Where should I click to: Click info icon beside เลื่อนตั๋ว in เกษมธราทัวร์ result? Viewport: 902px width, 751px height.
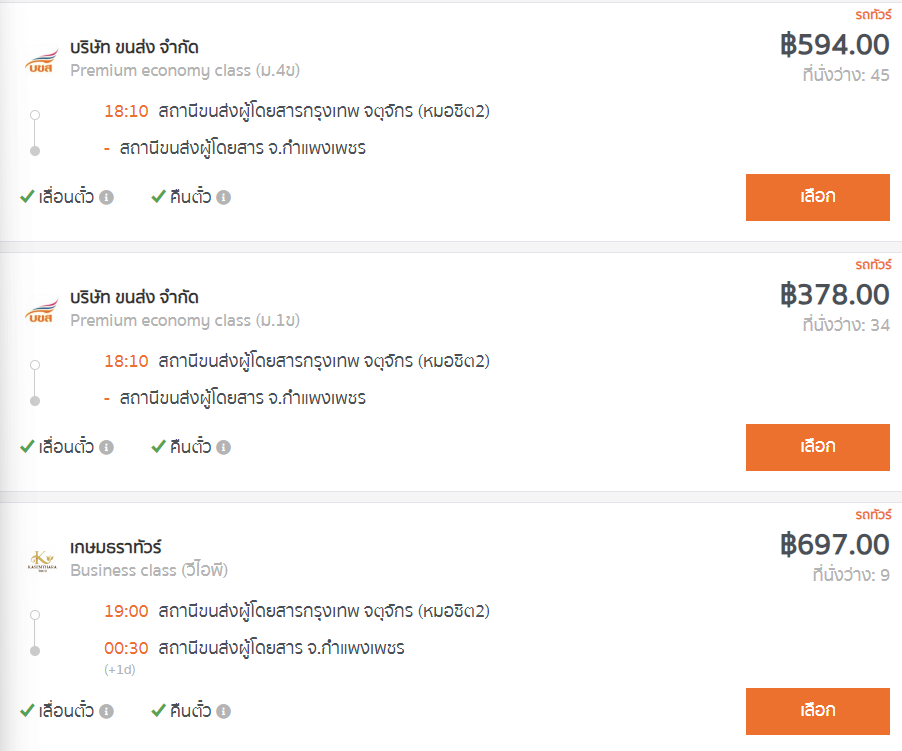click(x=106, y=711)
